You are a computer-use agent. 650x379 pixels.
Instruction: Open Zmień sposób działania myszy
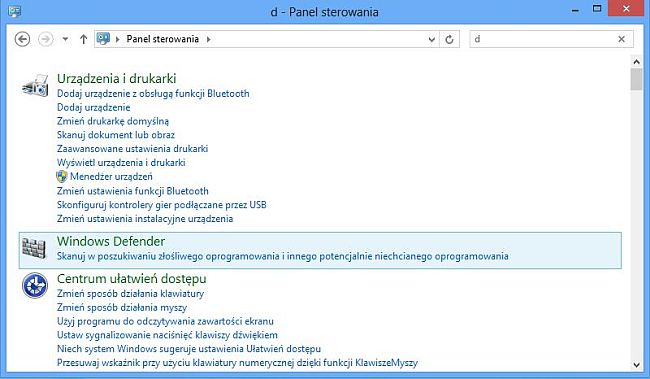[x=122, y=308]
